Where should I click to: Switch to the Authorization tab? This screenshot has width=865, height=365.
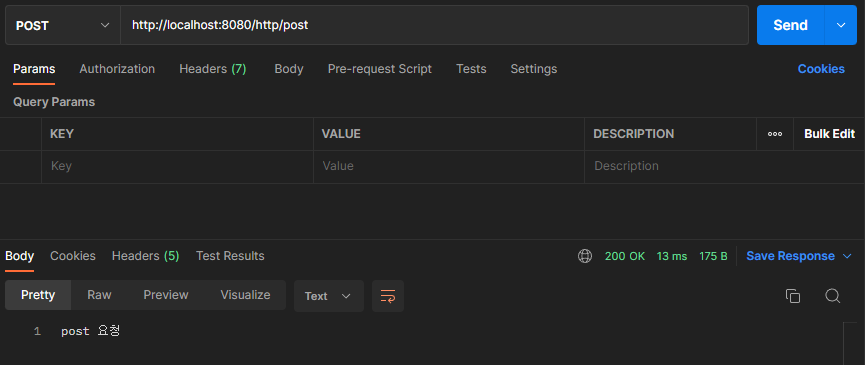[117, 69]
